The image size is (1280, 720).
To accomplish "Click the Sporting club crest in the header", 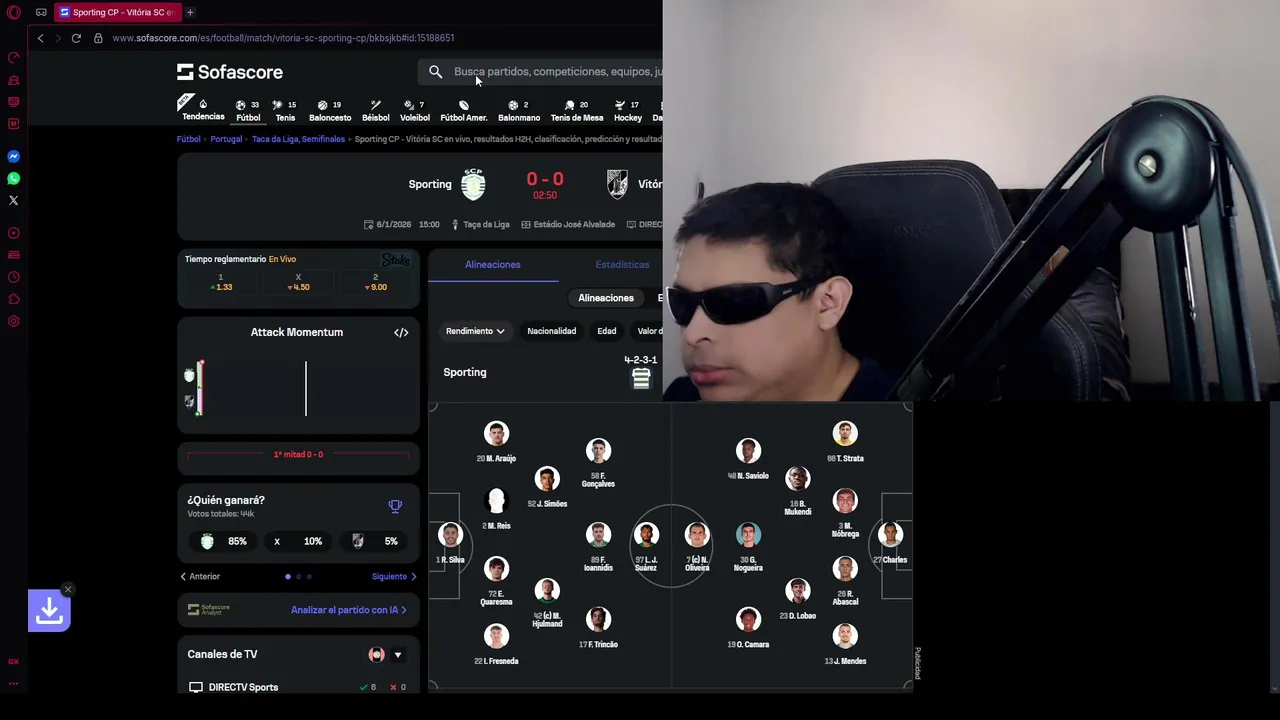I will pos(473,184).
